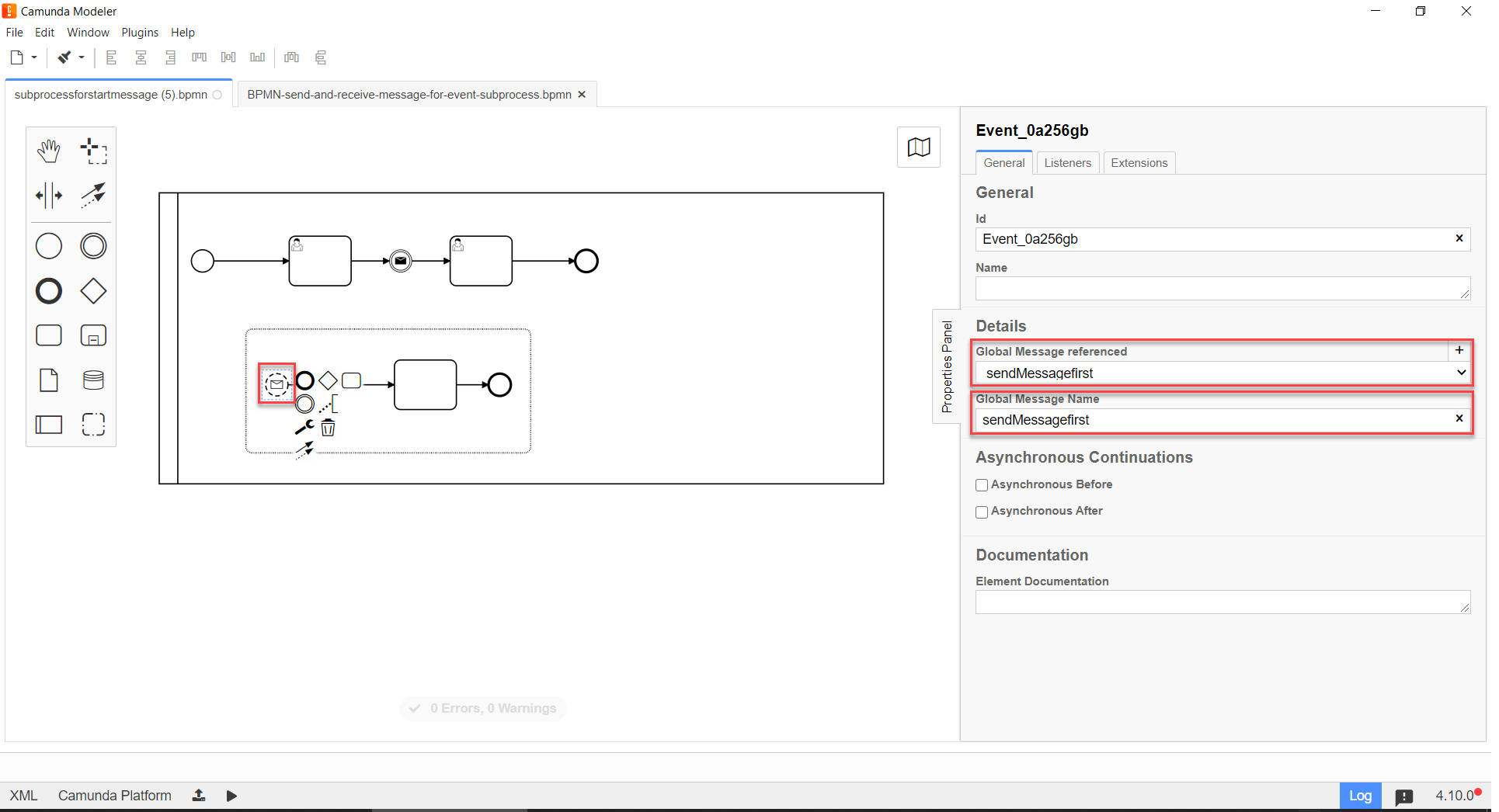Screen dimensions: 1499x812
Task: Add a new global message with plus
Action: pos(1459,351)
